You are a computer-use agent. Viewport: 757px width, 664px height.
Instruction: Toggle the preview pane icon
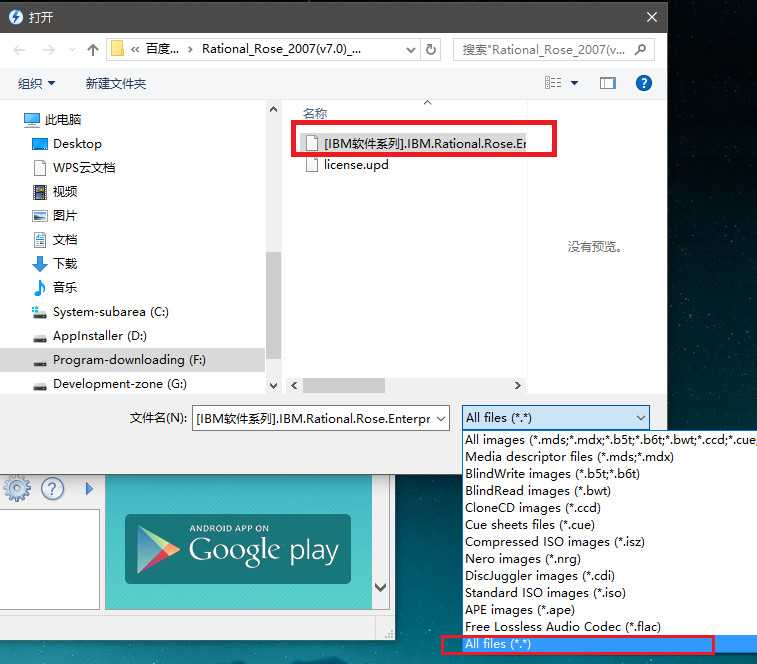(x=608, y=83)
